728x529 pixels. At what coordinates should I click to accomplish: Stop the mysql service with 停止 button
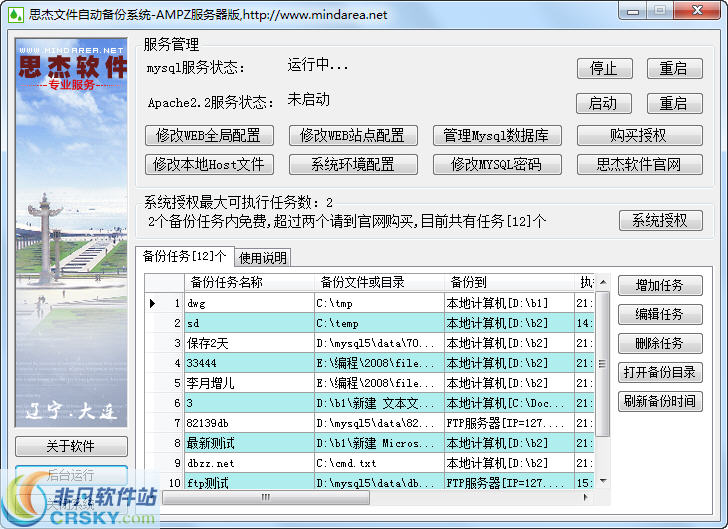click(x=604, y=69)
